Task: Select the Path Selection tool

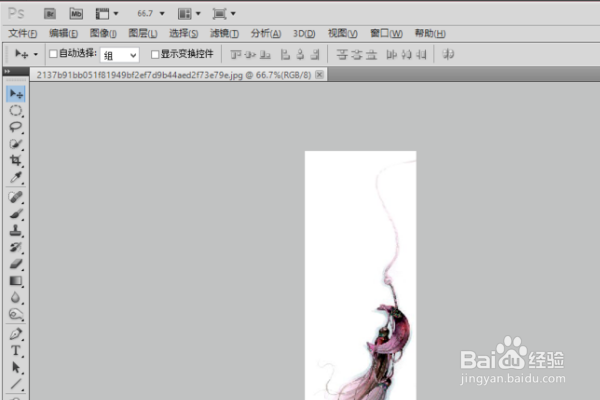Action: (16, 367)
